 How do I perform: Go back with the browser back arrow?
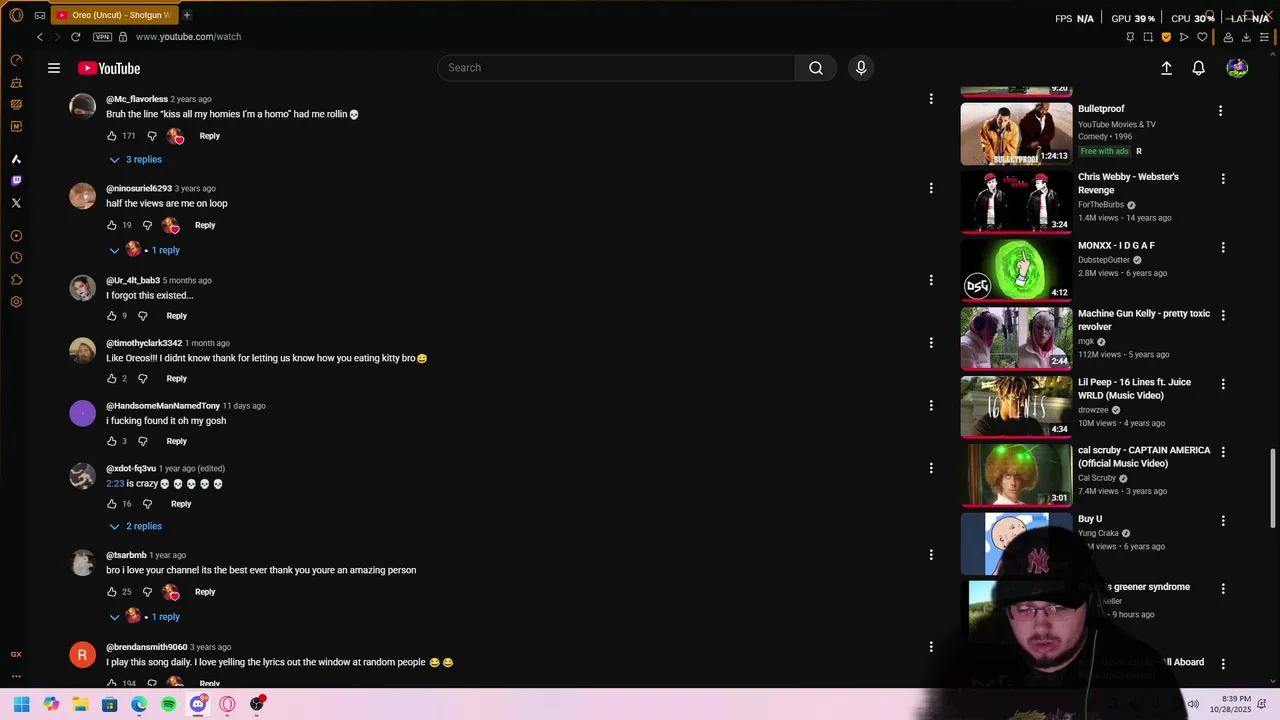(x=40, y=37)
